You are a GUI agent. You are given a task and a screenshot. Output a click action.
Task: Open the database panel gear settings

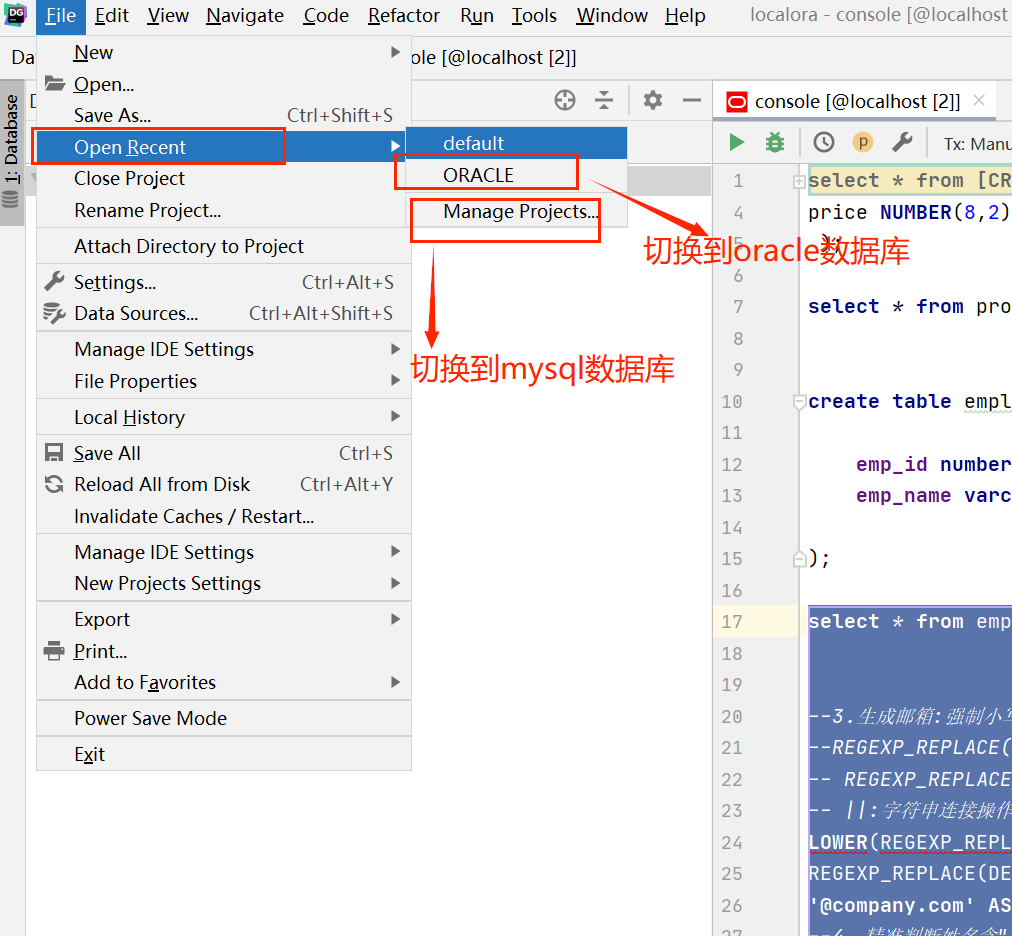[653, 100]
